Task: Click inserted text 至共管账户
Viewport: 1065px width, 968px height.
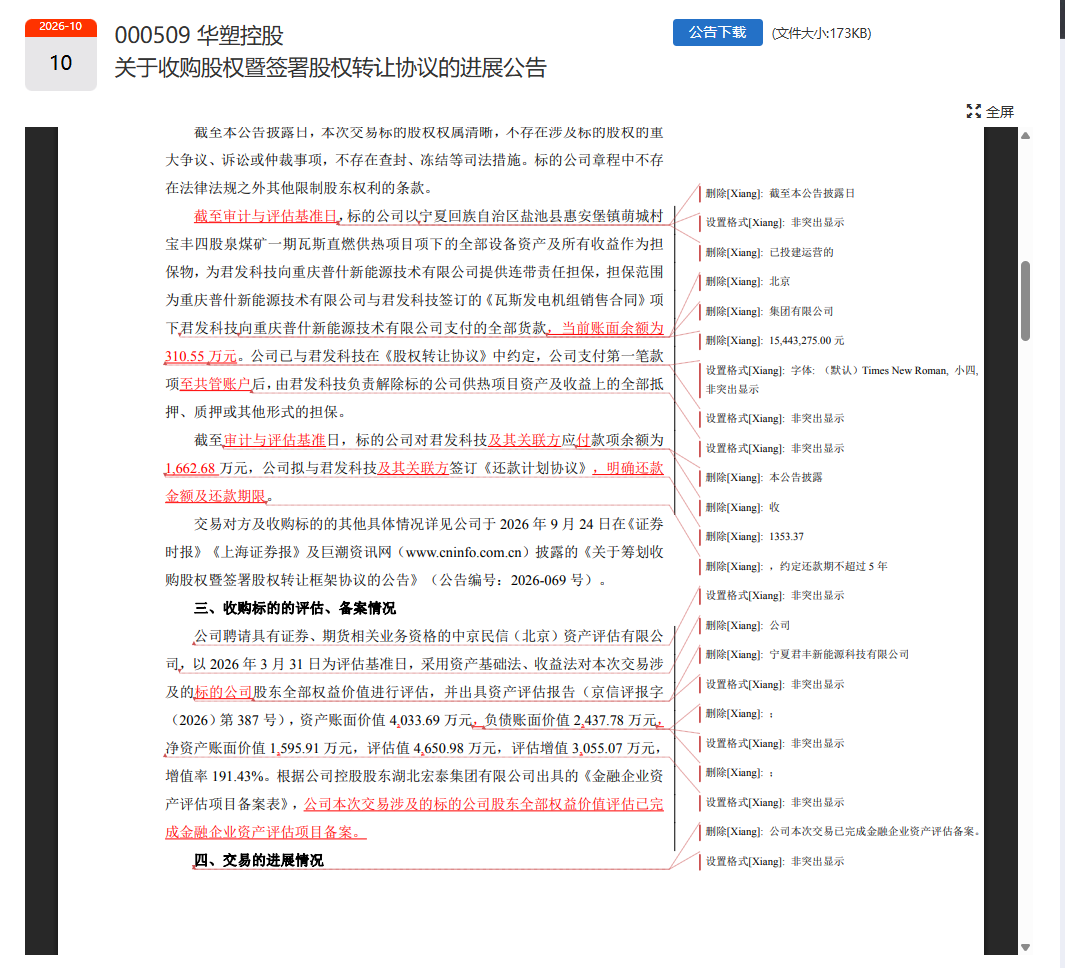Action: [x=215, y=384]
